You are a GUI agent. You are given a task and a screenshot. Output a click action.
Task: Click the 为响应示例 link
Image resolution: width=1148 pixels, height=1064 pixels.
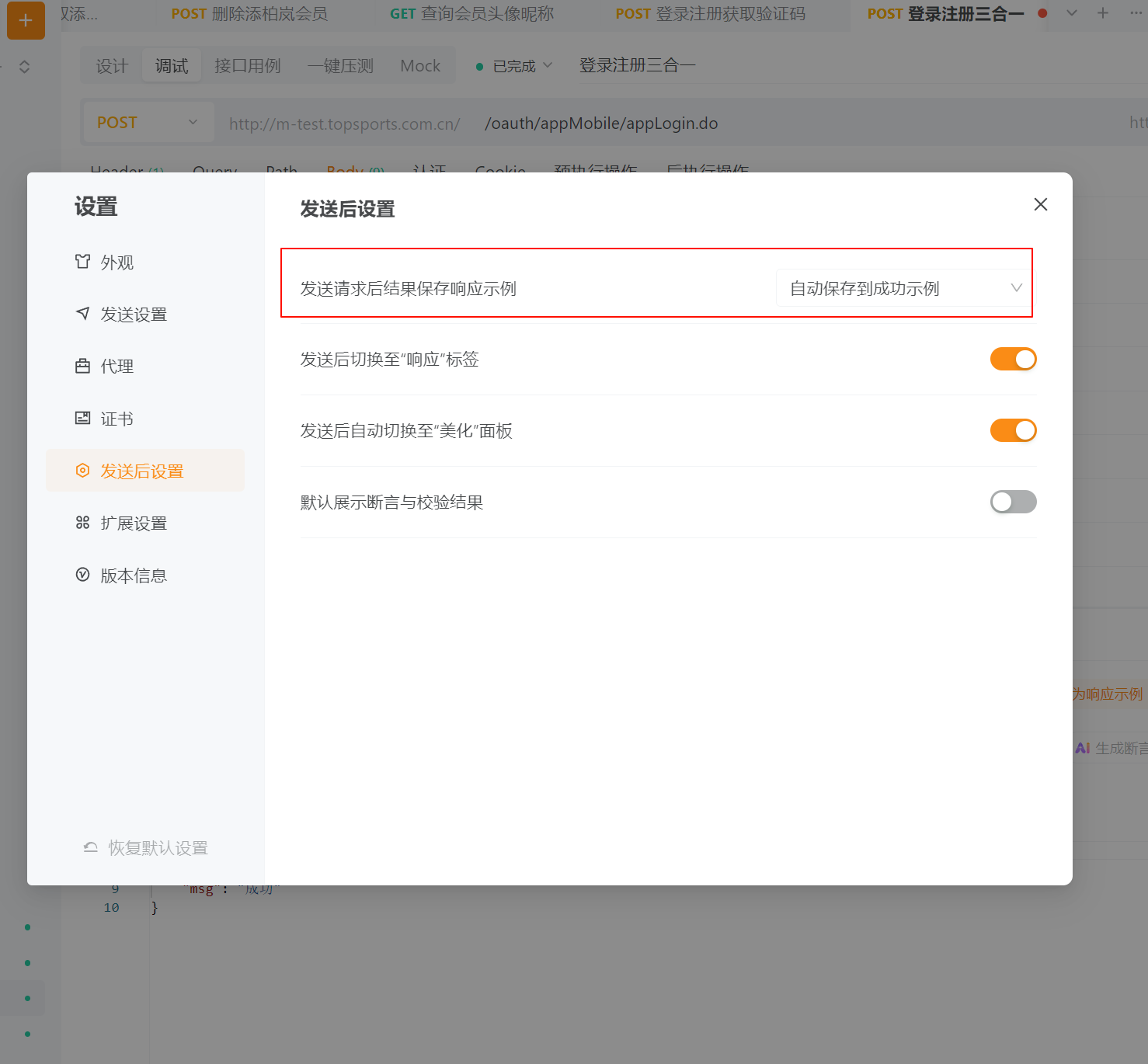click(x=1108, y=694)
